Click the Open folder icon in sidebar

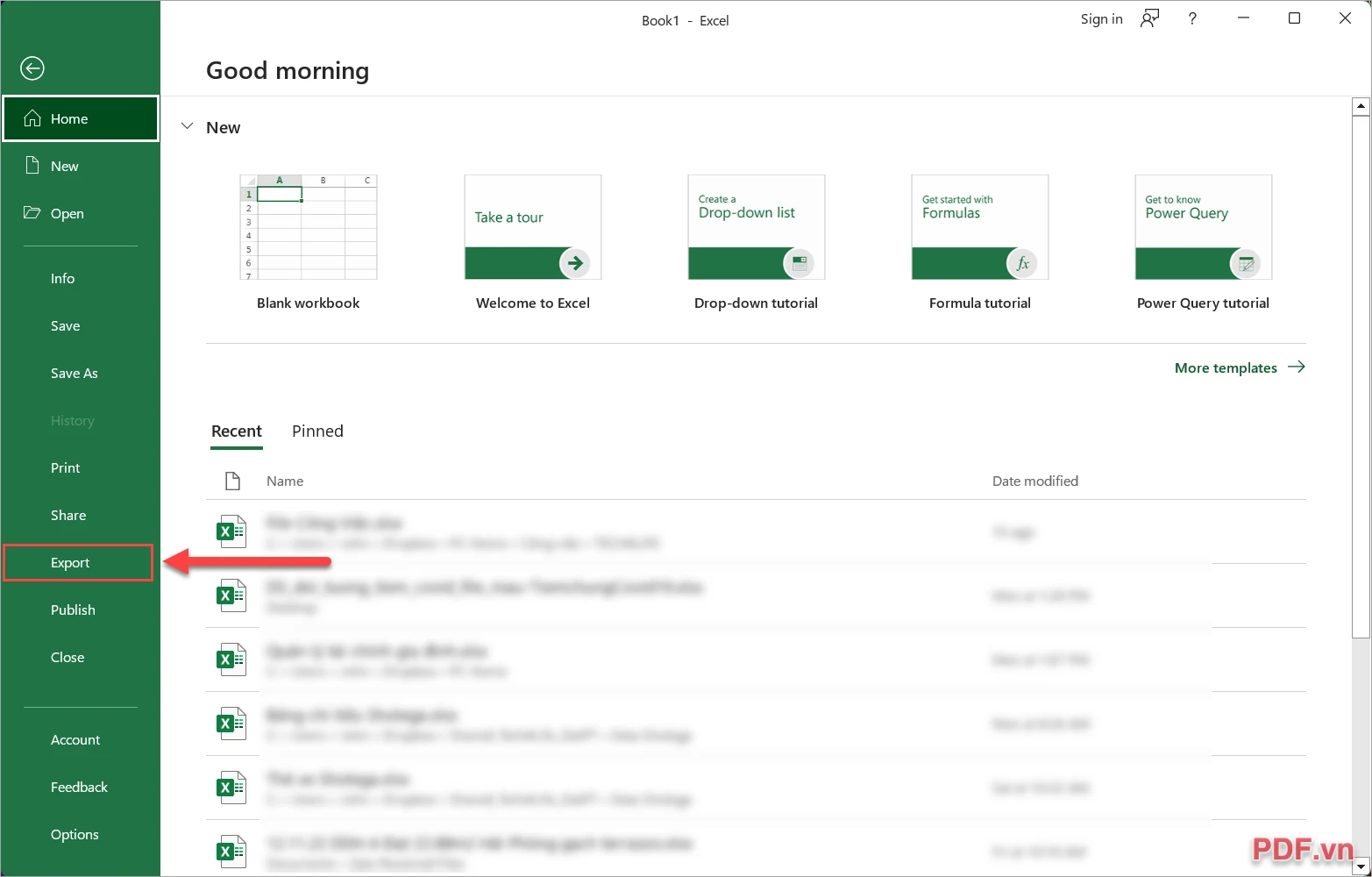click(32, 213)
